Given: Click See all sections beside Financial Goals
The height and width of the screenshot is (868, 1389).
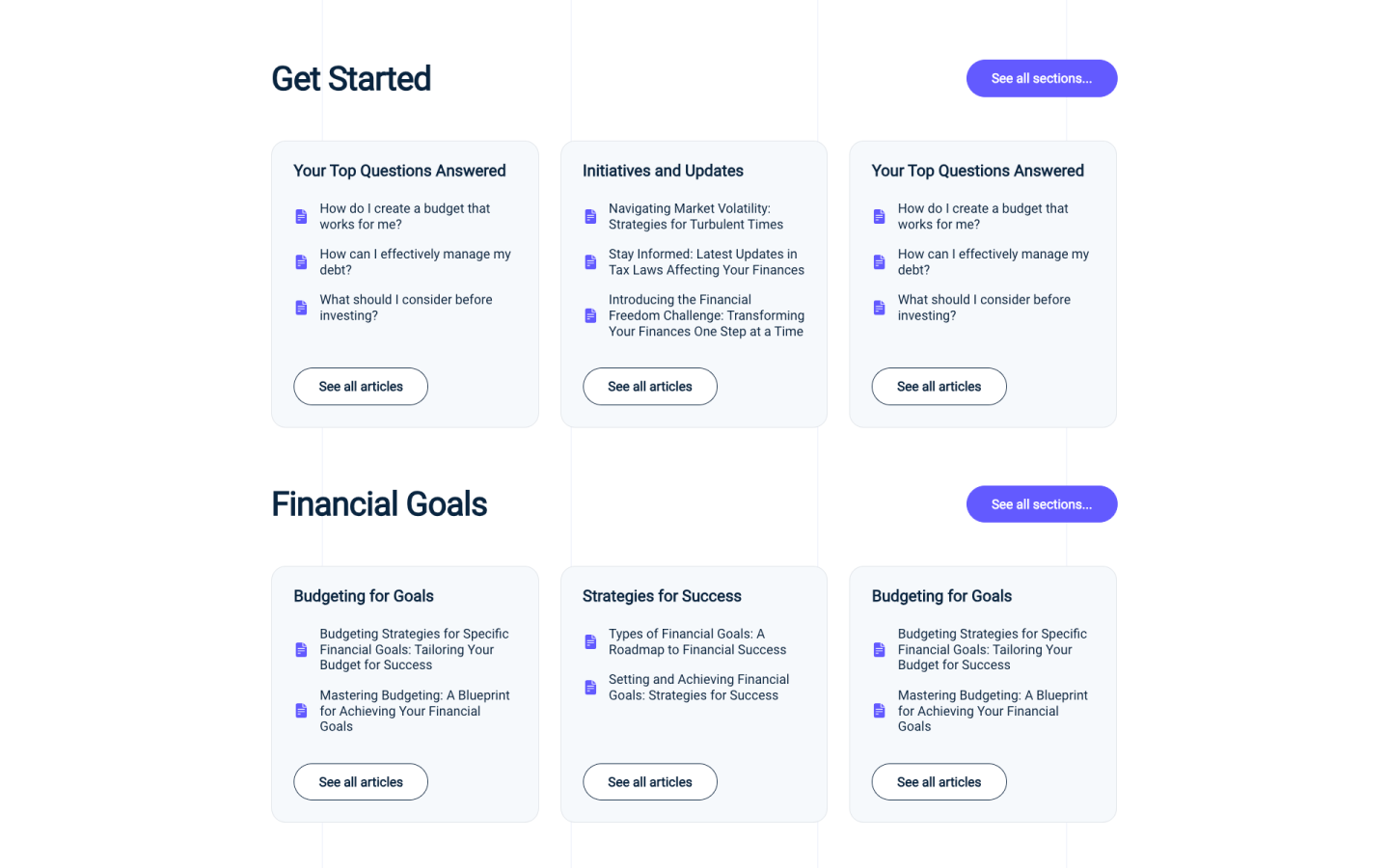Looking at the screenshot, I should tap(1041, 504).
